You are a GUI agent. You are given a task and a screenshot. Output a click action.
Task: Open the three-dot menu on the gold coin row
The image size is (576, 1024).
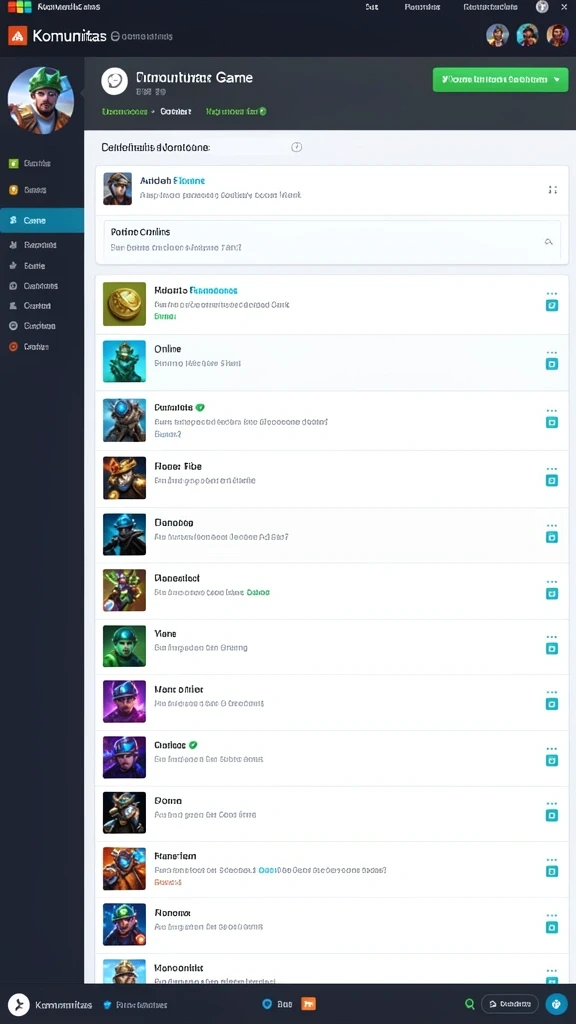coord(552,293)
